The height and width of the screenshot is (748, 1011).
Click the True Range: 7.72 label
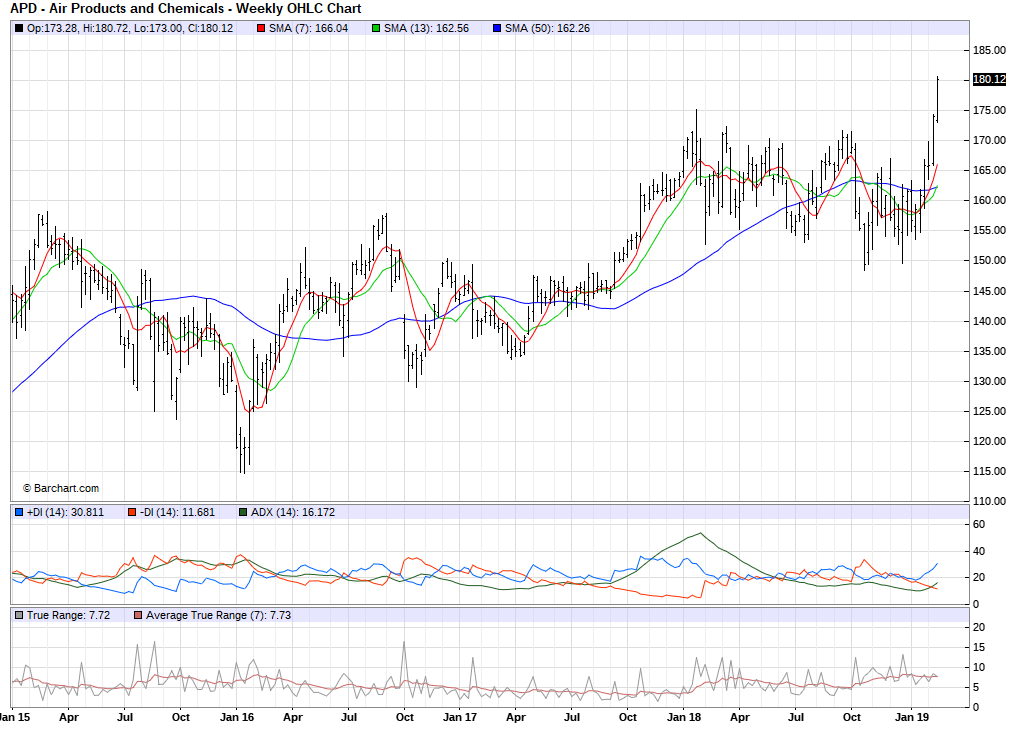click(68, 615)
